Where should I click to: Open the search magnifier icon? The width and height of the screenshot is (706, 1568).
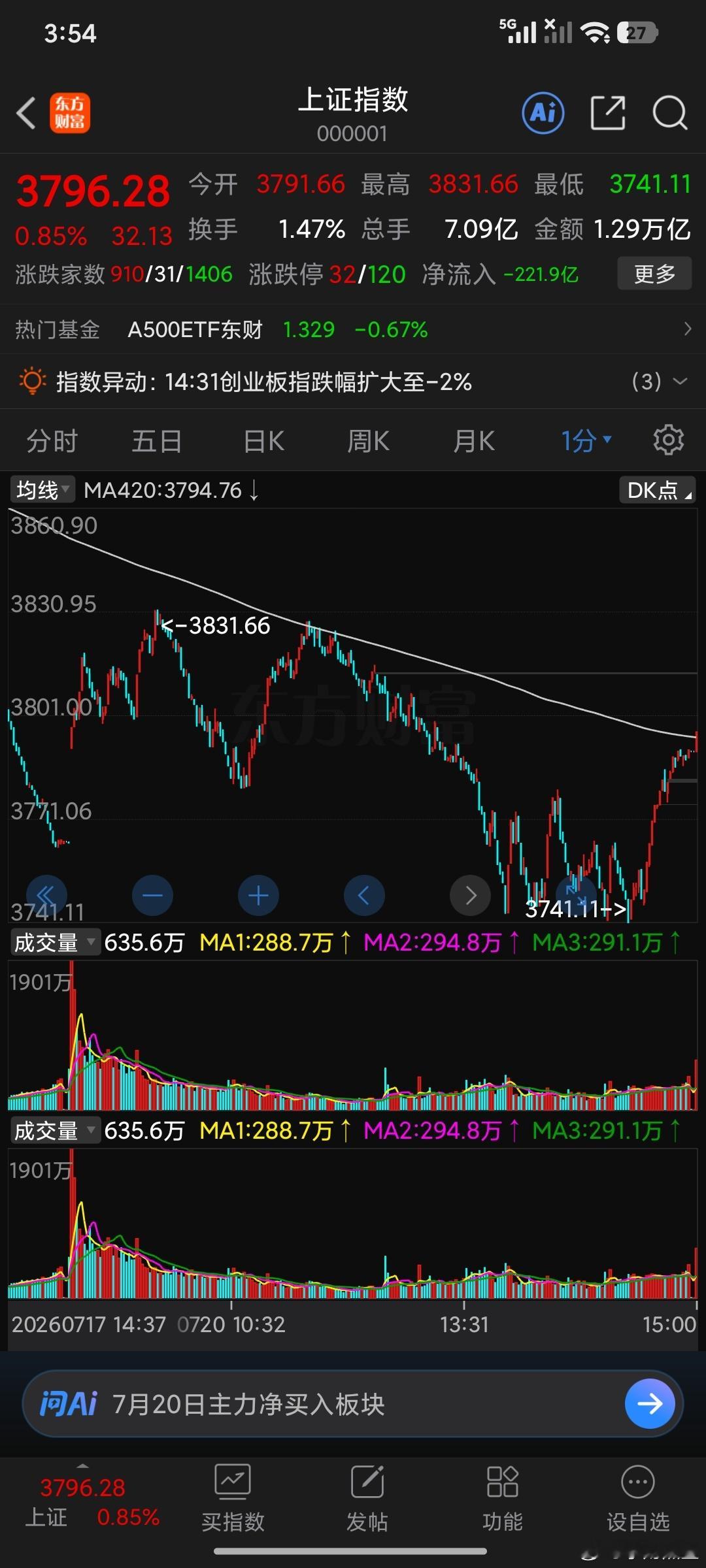670,113
